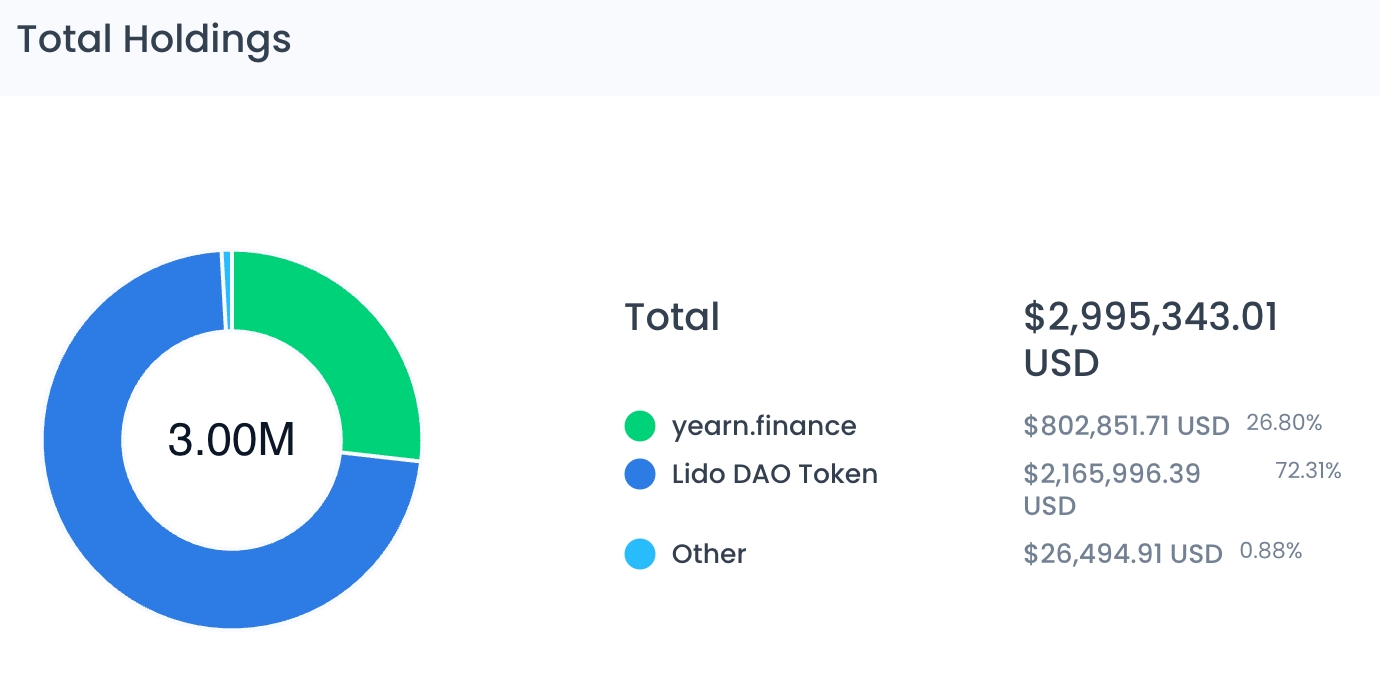Select the Lido DAO Token legend label
Screen dimensions: 1380x678
775,474
